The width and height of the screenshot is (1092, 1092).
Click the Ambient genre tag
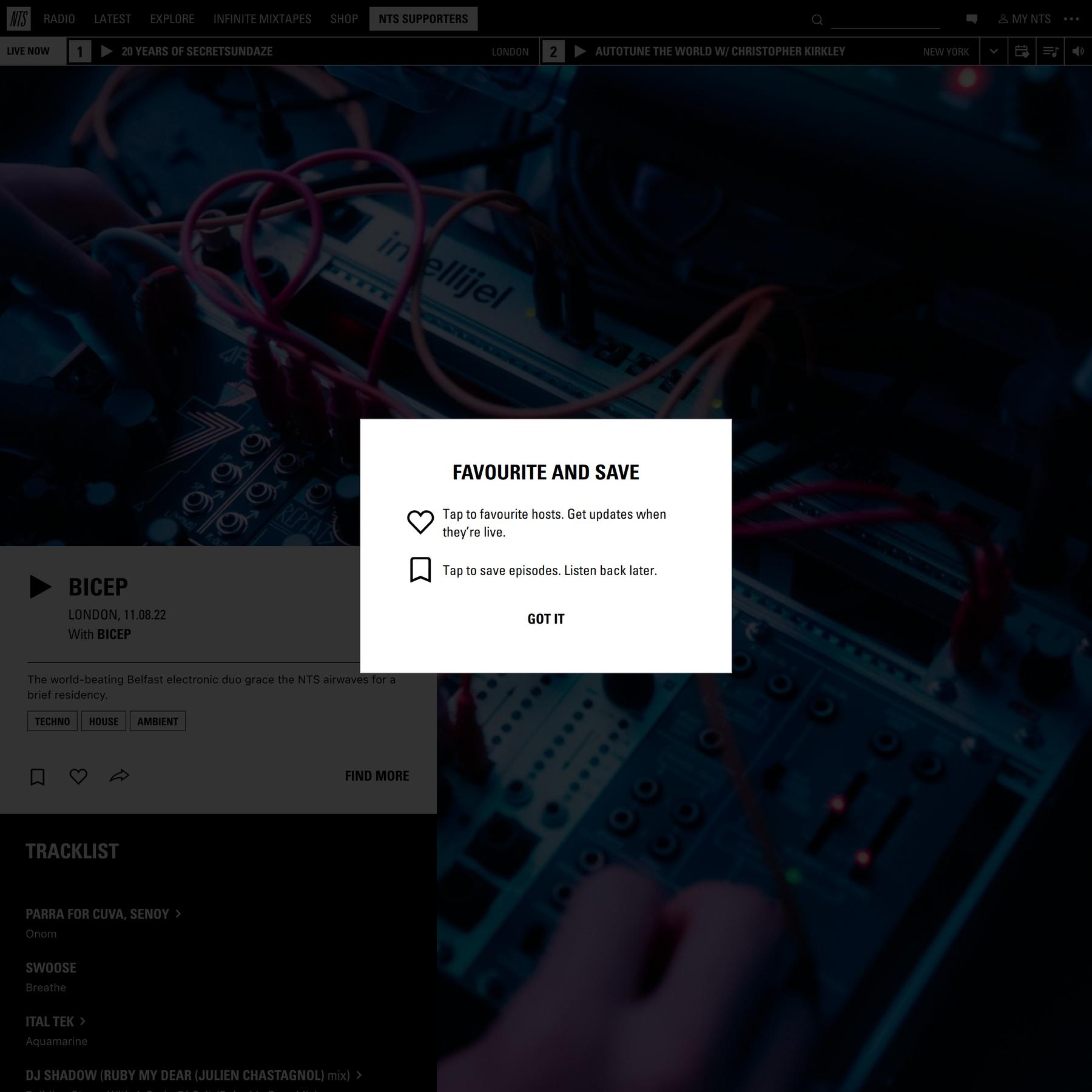158,721
